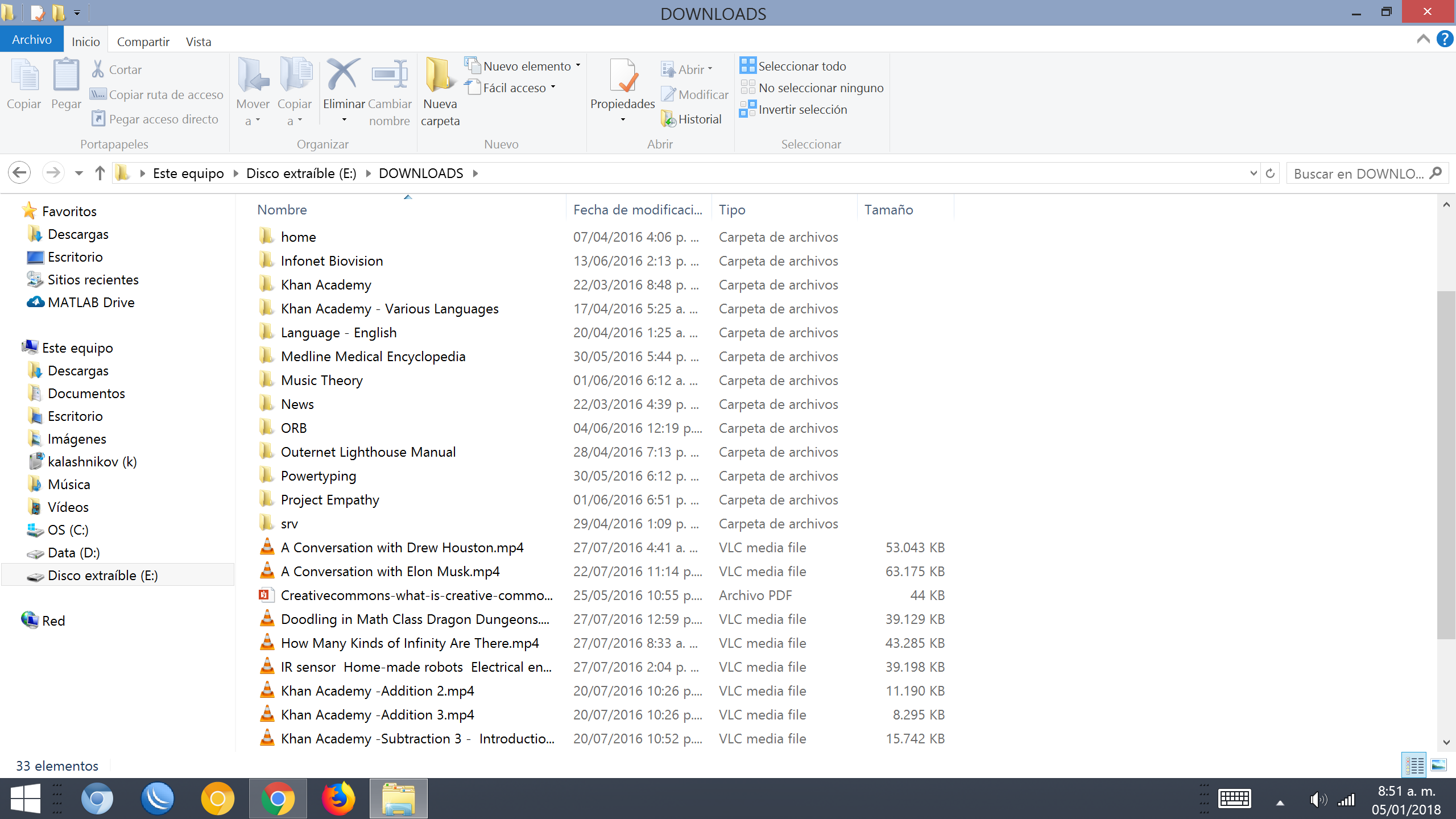Click Modificar in the ribbon
This screenshot has height=819, width=1456.
click(695, 94)
